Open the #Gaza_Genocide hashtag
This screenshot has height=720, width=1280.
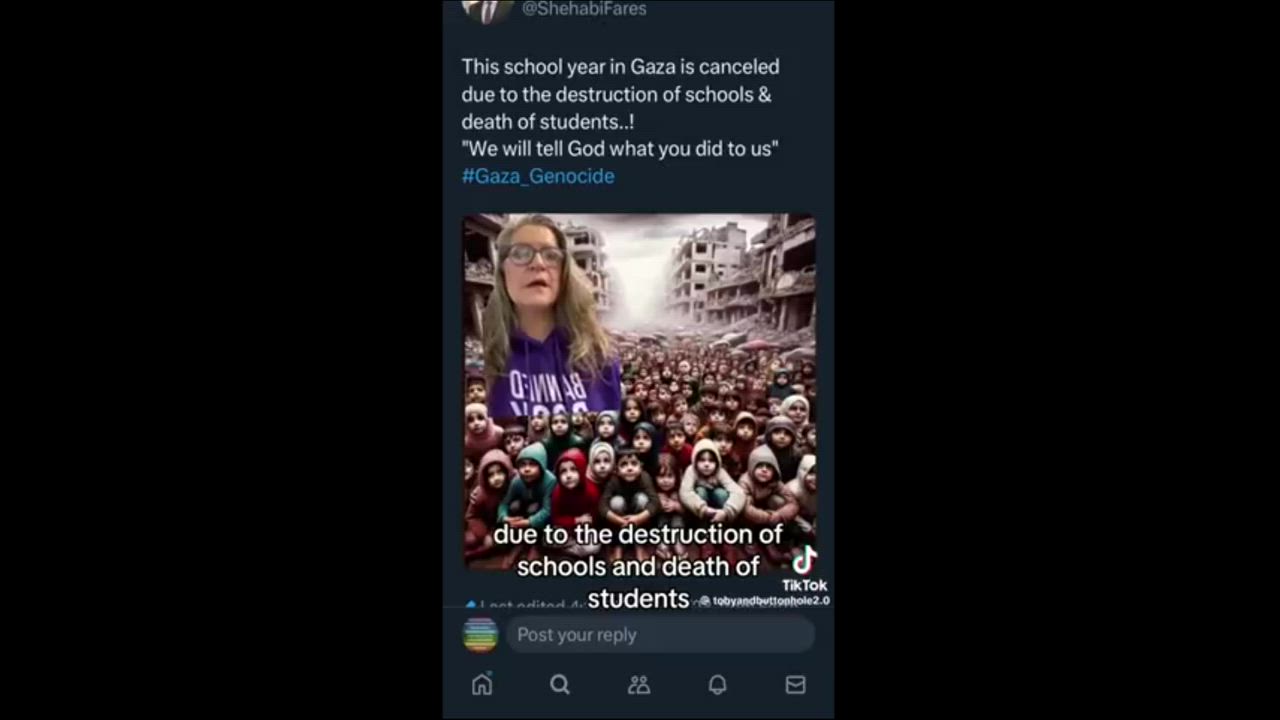(538, 176)
